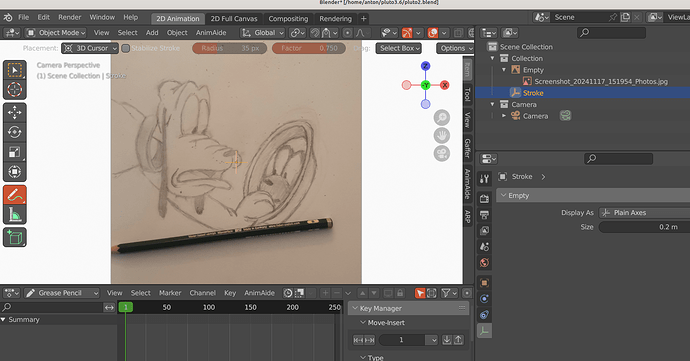Switch to the Rendering workspace tab
The height and width of the screenshot is (361, 690).
(x=335, y=18)
